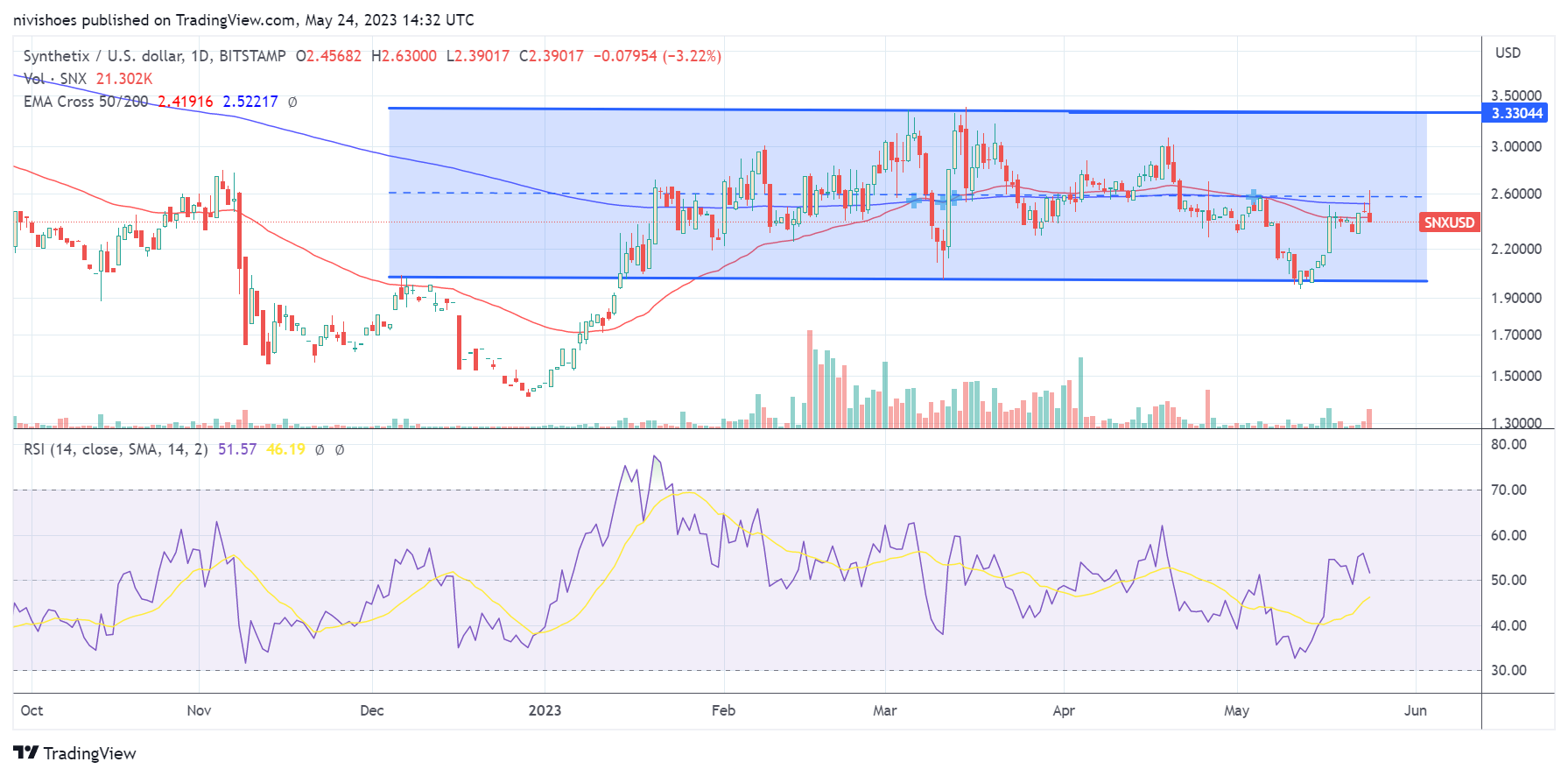This screenshot has height=776, width=1568.
Task: Click the Vol · SNX volume indicator label
Action: click(x=55, y=79)
